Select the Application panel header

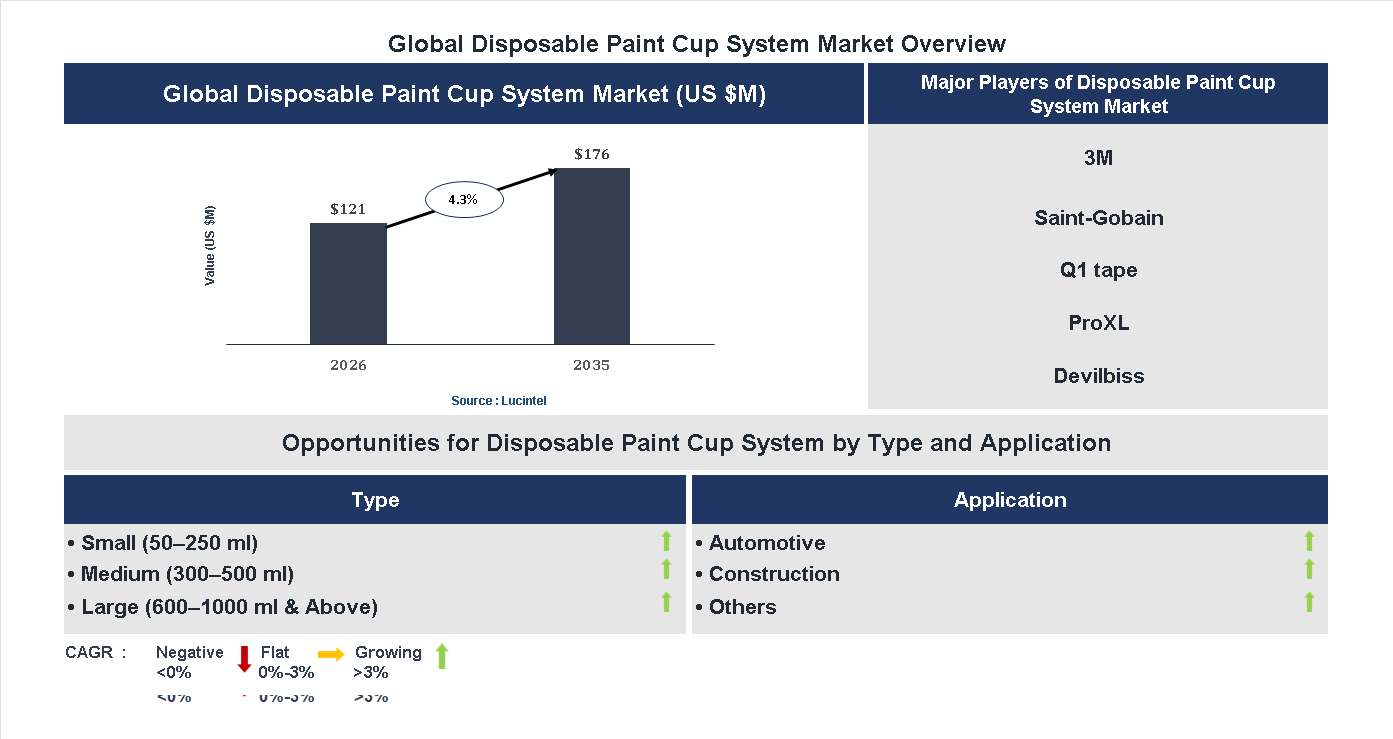(1010, 499)
